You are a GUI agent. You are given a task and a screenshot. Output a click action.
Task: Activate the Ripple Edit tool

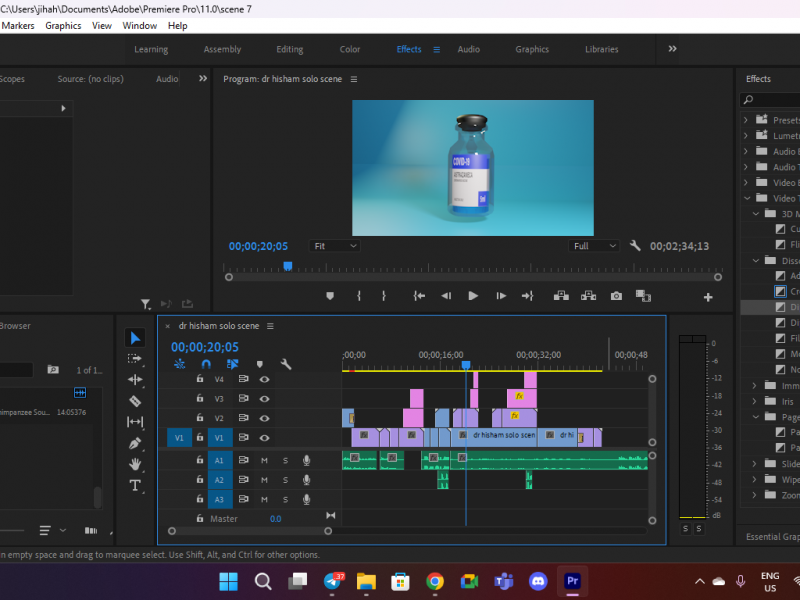coord(136,380)
